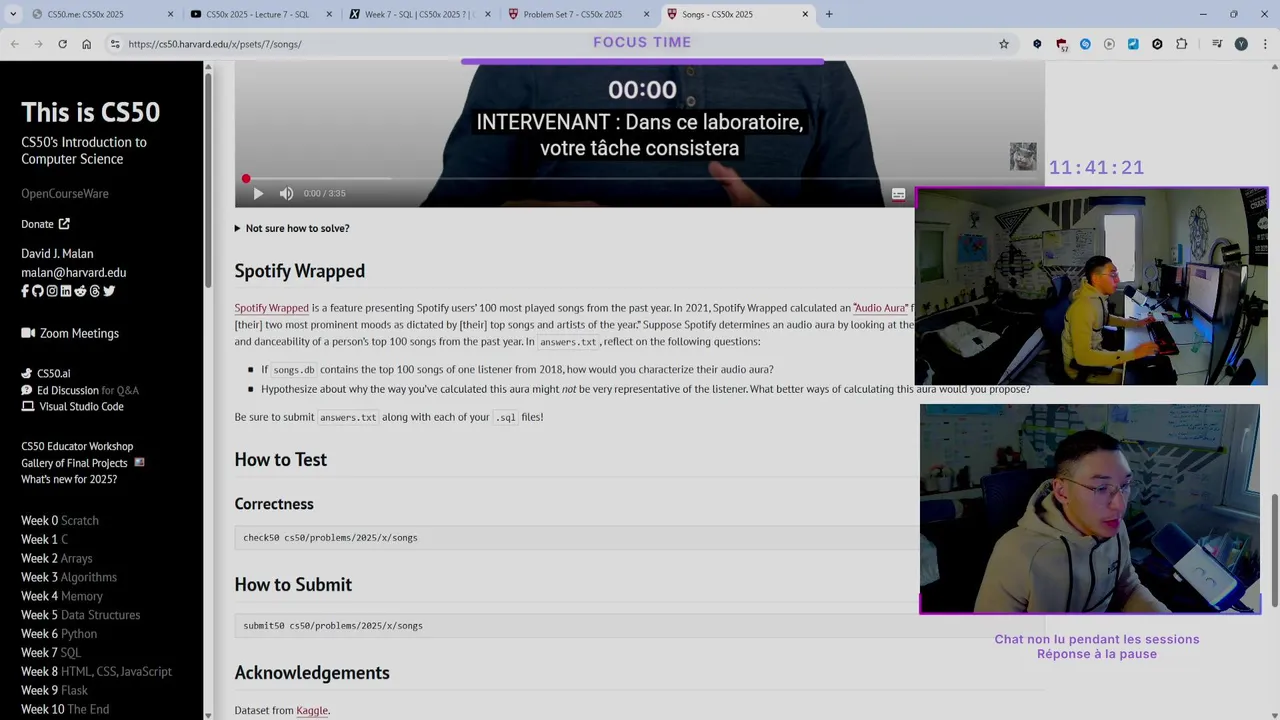Viewport: 1280px width, 720px height.
Task: Open Chrome three-dot menu
Action: point(1265,44)
